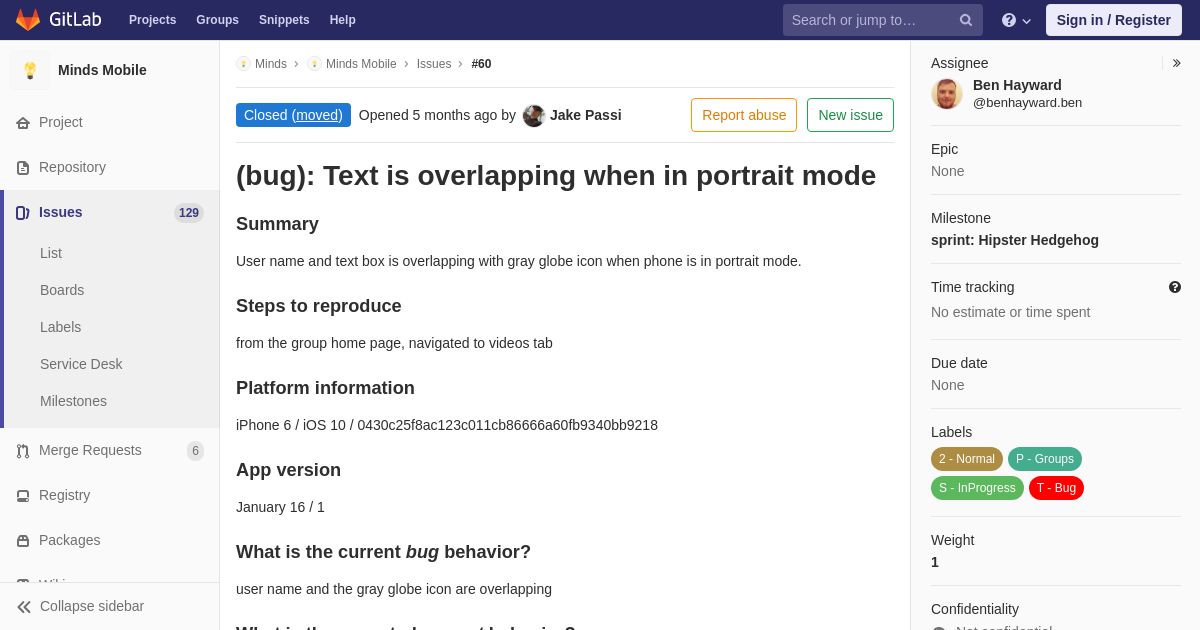This screenshot has width=1200, height=630.
Task: Click the January 16 / 1 version text
Action: click(x=280, y=507)
